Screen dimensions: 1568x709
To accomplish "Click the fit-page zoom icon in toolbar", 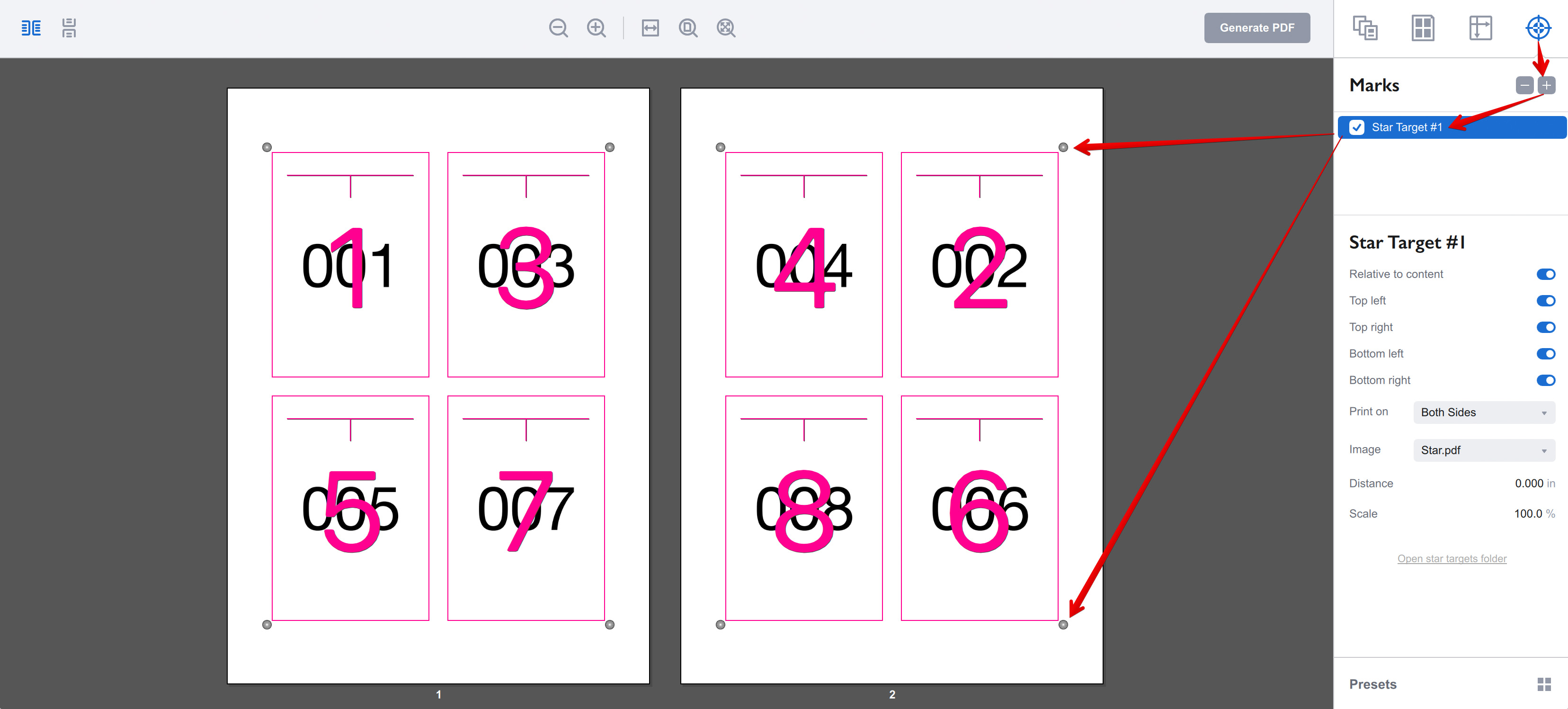I will (x=689, y=27).
